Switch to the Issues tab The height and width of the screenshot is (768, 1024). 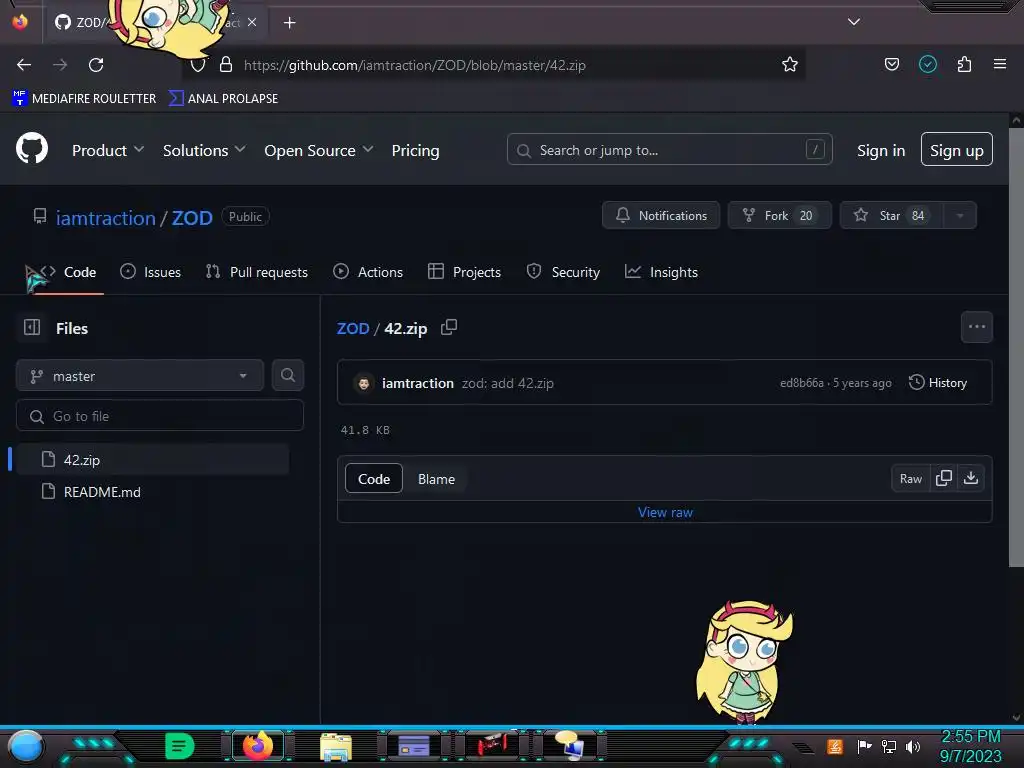coord(150,272)
